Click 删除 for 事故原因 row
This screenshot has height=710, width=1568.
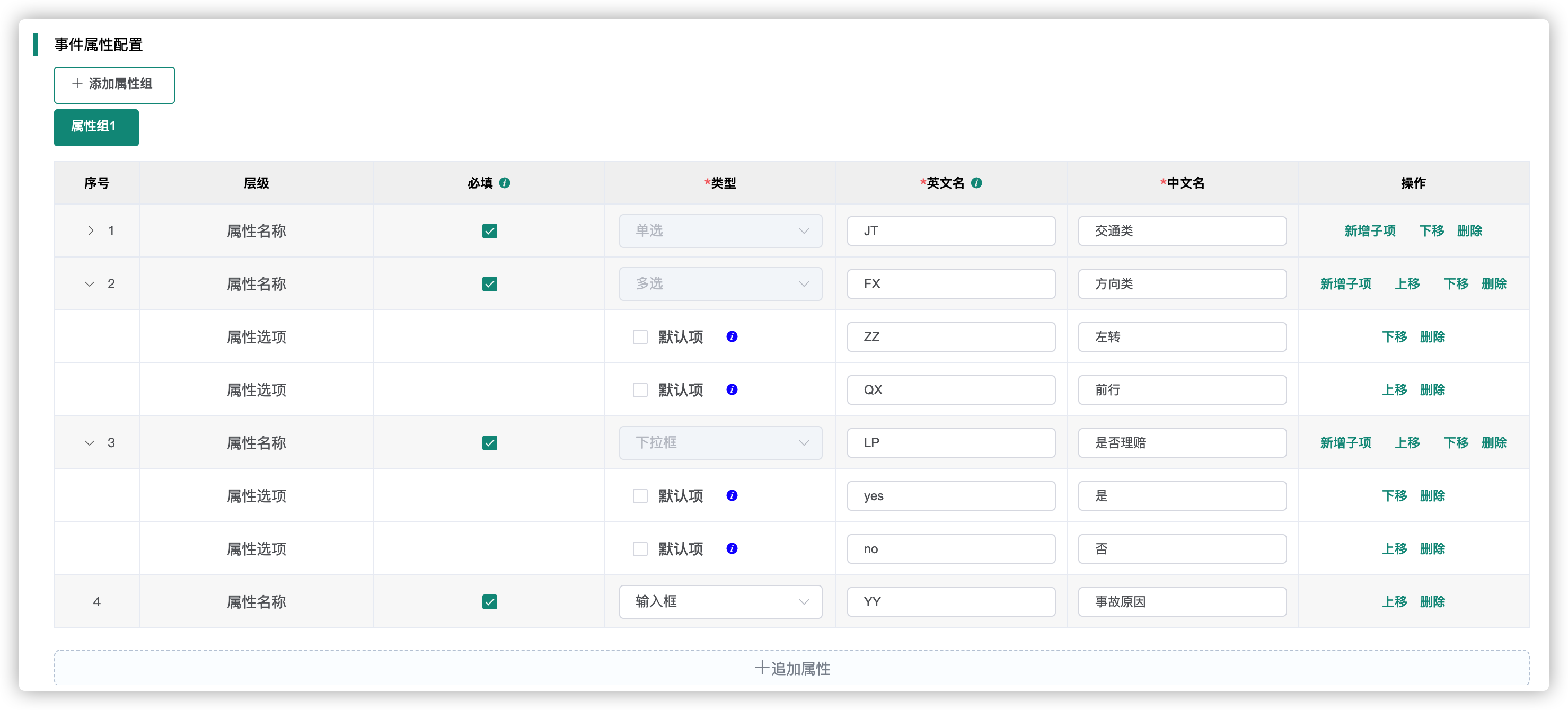tap(1432, 601)
